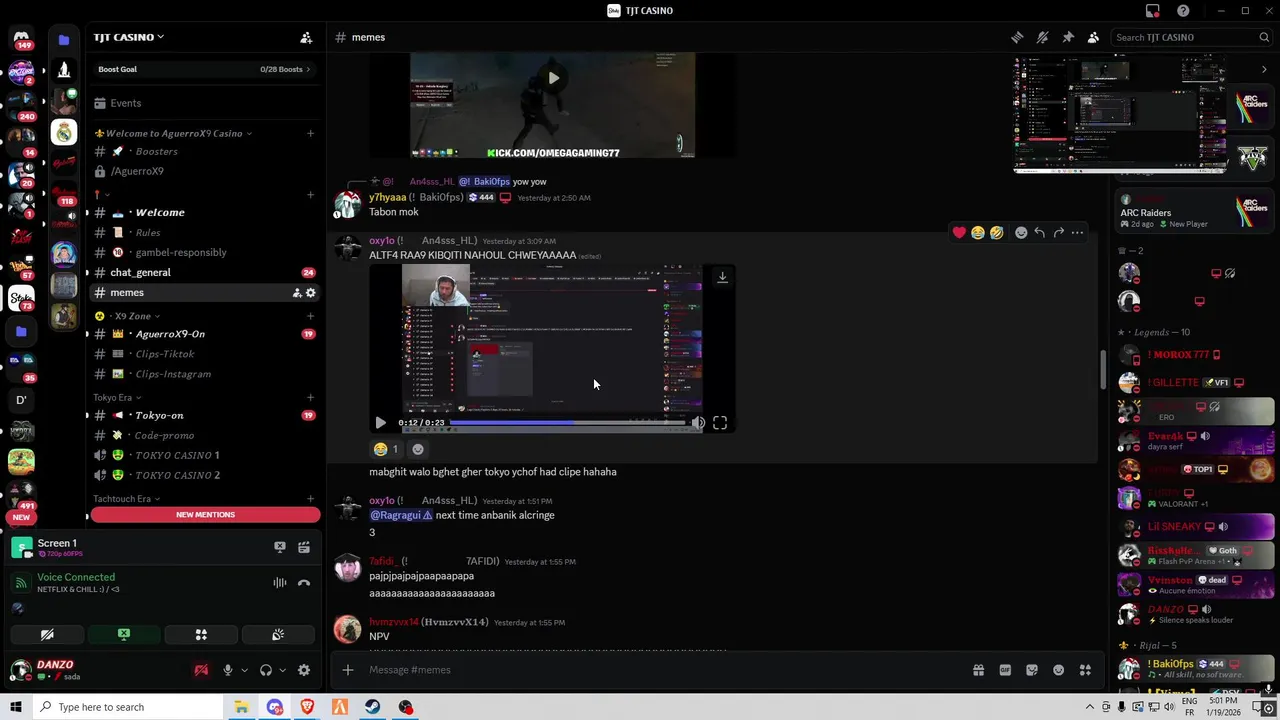Add a reaction with smiley below video
1280x720 pixels.
coord(418,450)
